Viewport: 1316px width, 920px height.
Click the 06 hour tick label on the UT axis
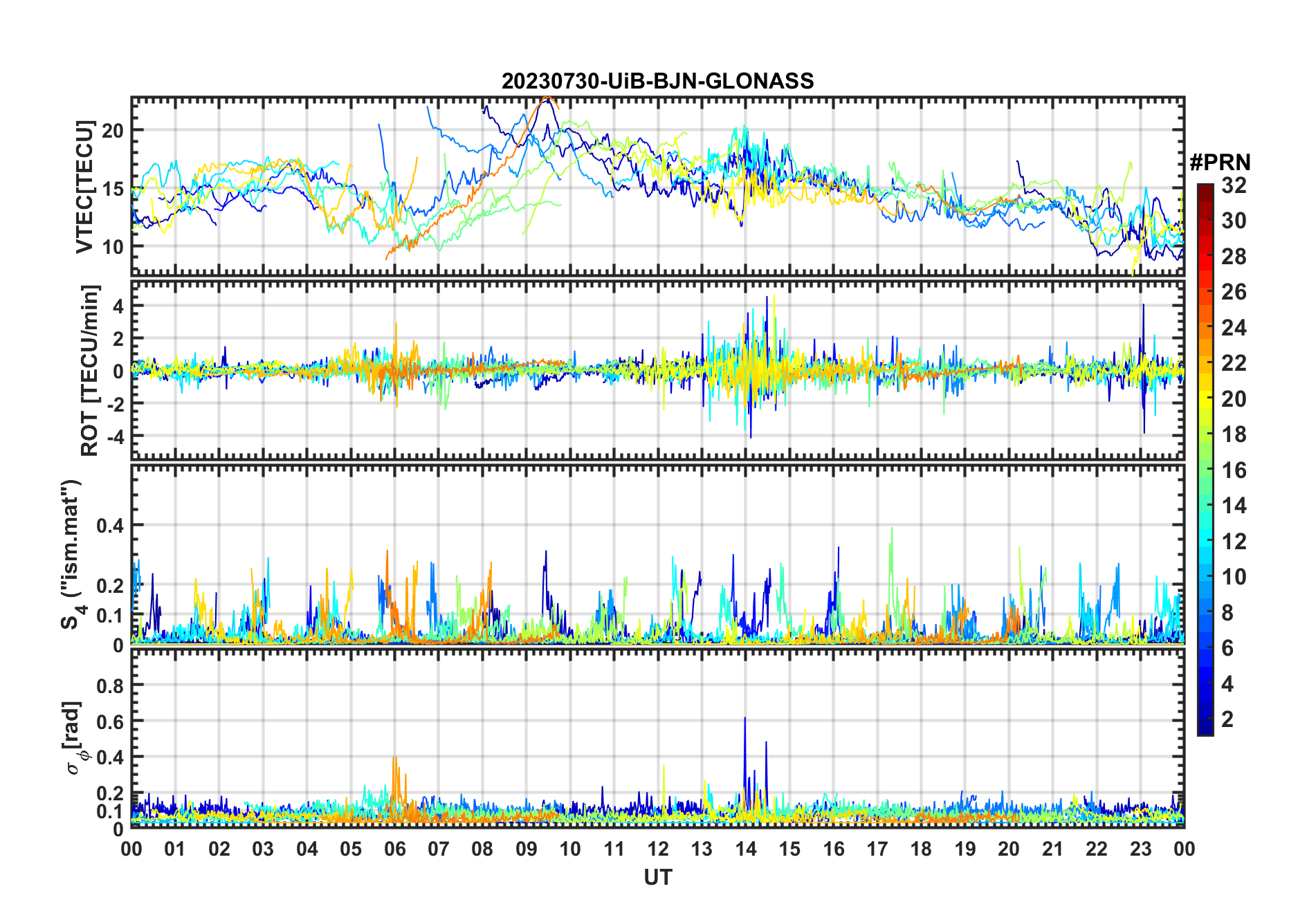pos(394,849)
